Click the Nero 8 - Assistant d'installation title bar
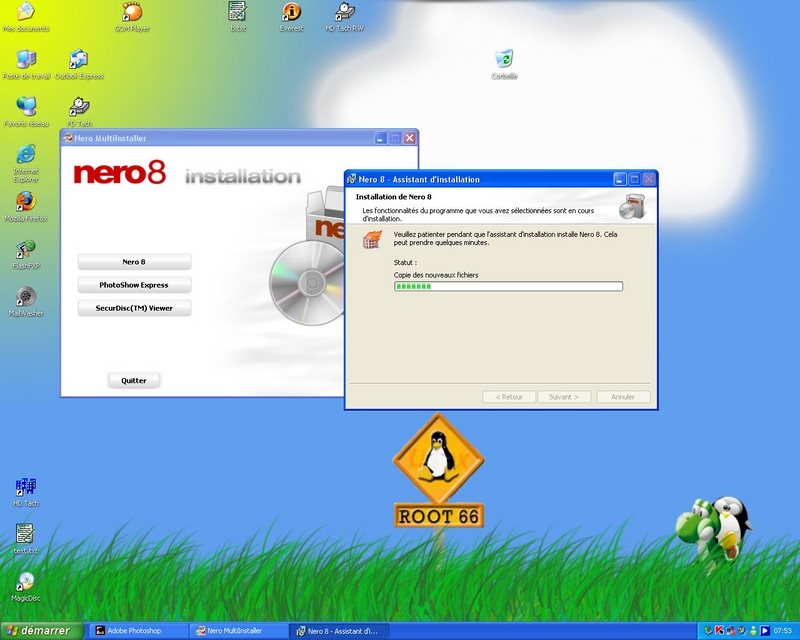Viewport: 800px width, 640px height. [x=502, y=179]
